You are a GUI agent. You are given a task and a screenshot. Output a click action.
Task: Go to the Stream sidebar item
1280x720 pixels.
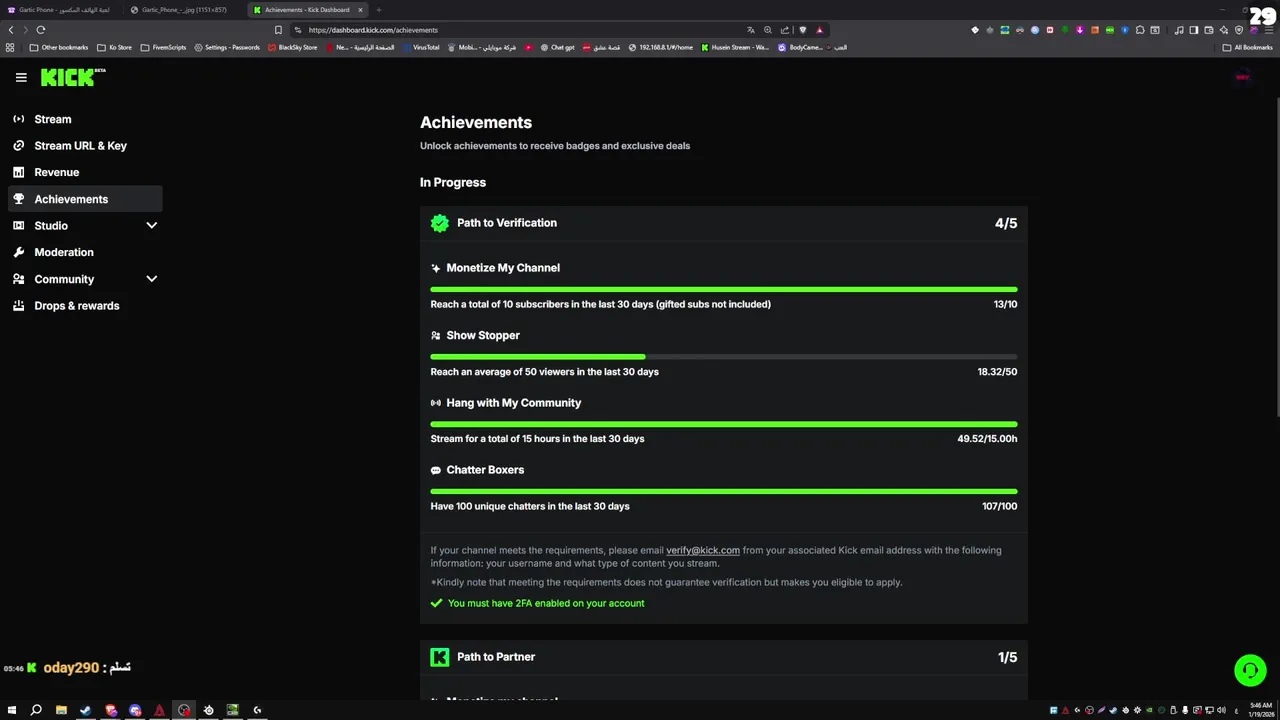(x=52, y=119)
